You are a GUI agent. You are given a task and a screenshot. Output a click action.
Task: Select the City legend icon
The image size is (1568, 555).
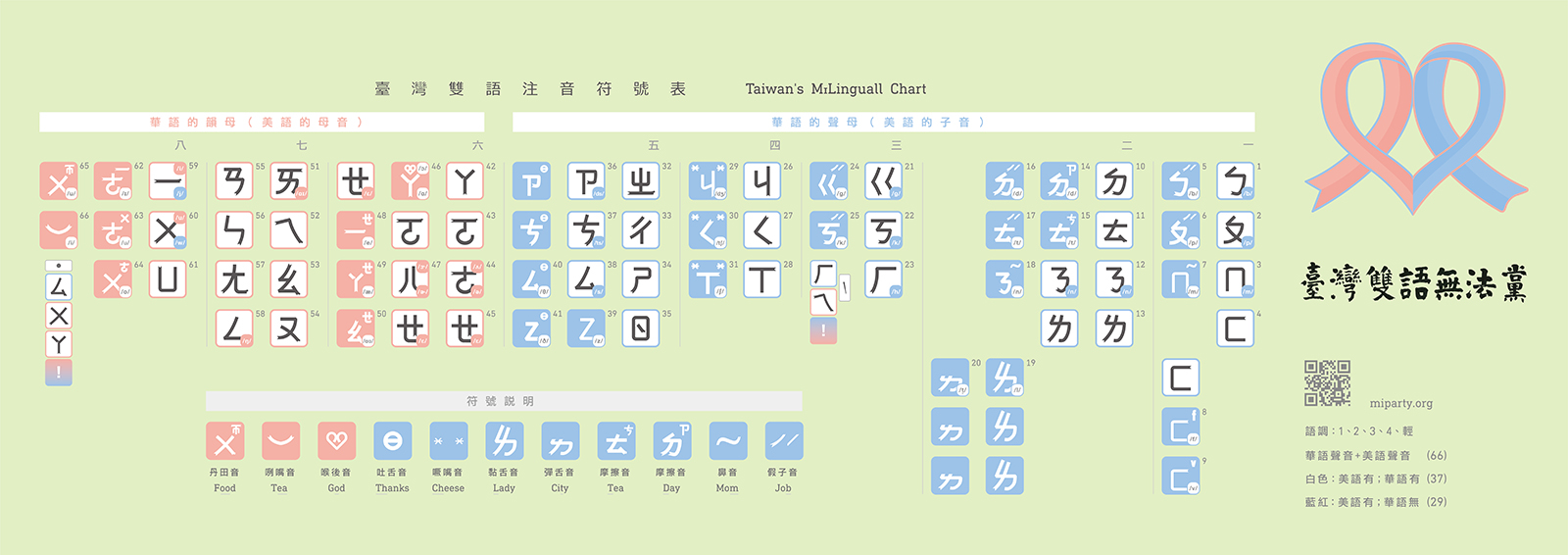tap(560, 441)
